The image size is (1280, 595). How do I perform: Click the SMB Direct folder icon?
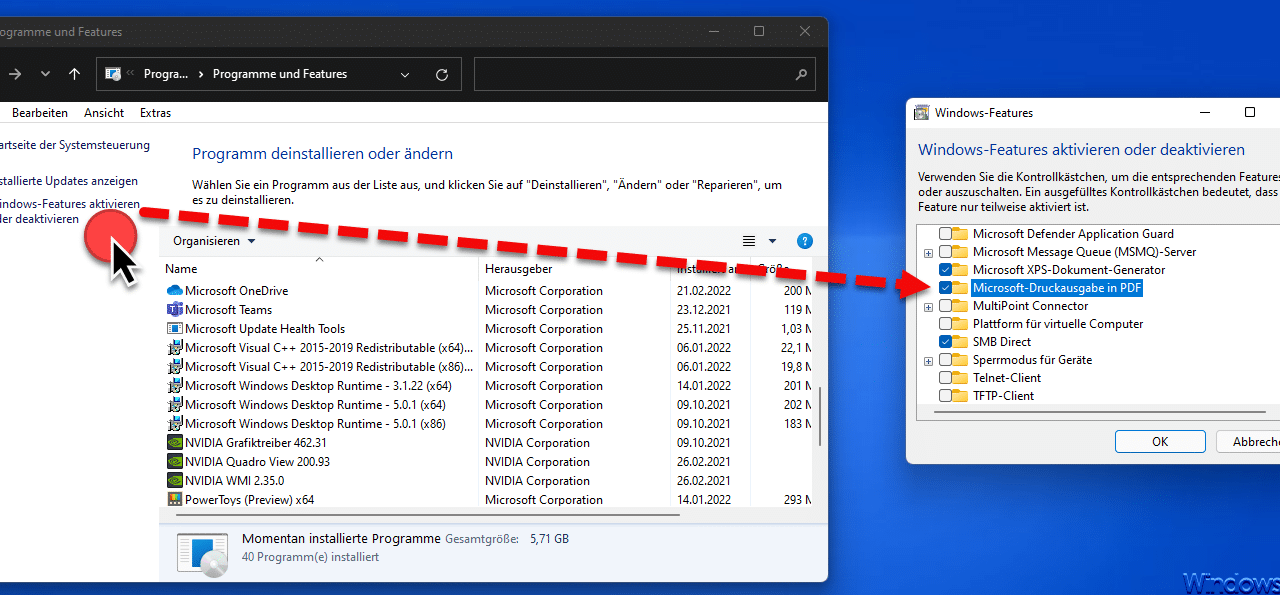coord(960,342)
